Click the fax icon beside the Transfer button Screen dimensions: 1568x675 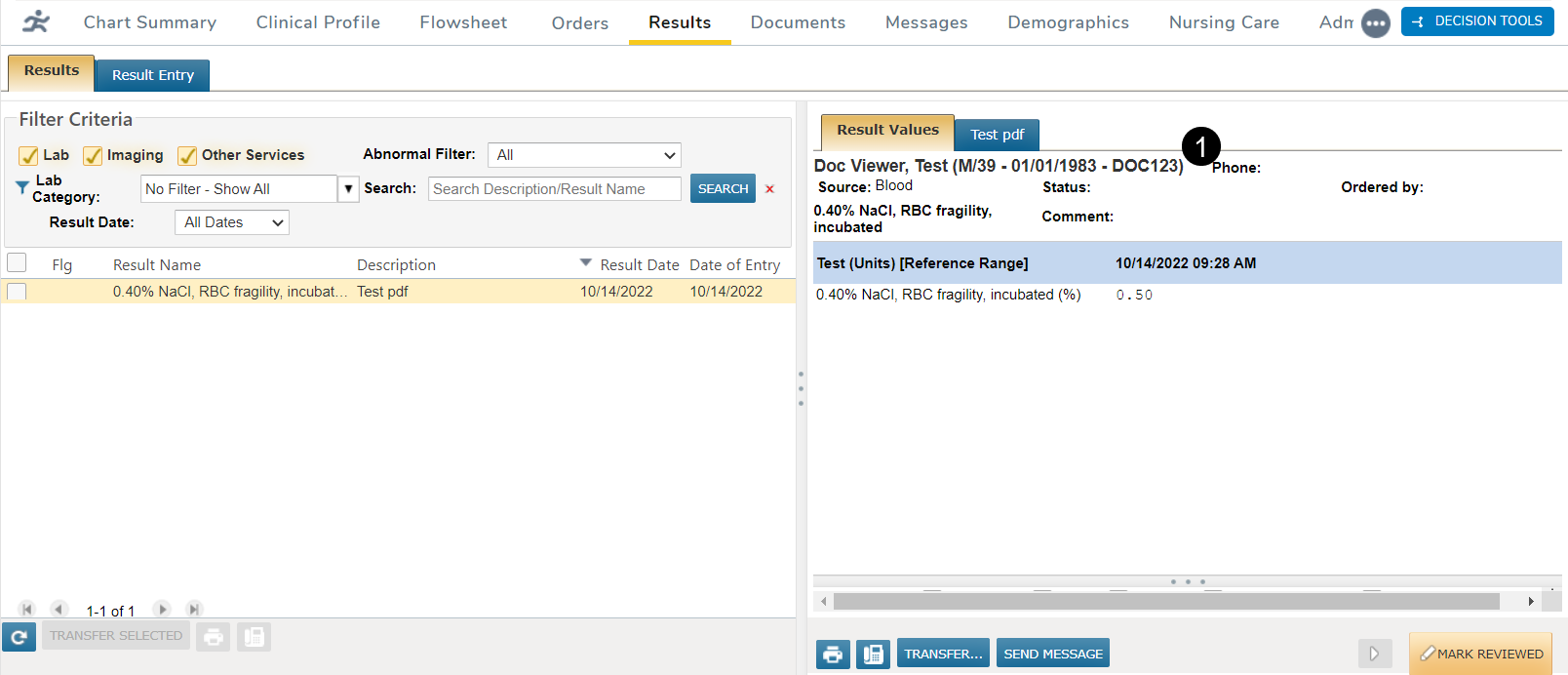point(873,654)
